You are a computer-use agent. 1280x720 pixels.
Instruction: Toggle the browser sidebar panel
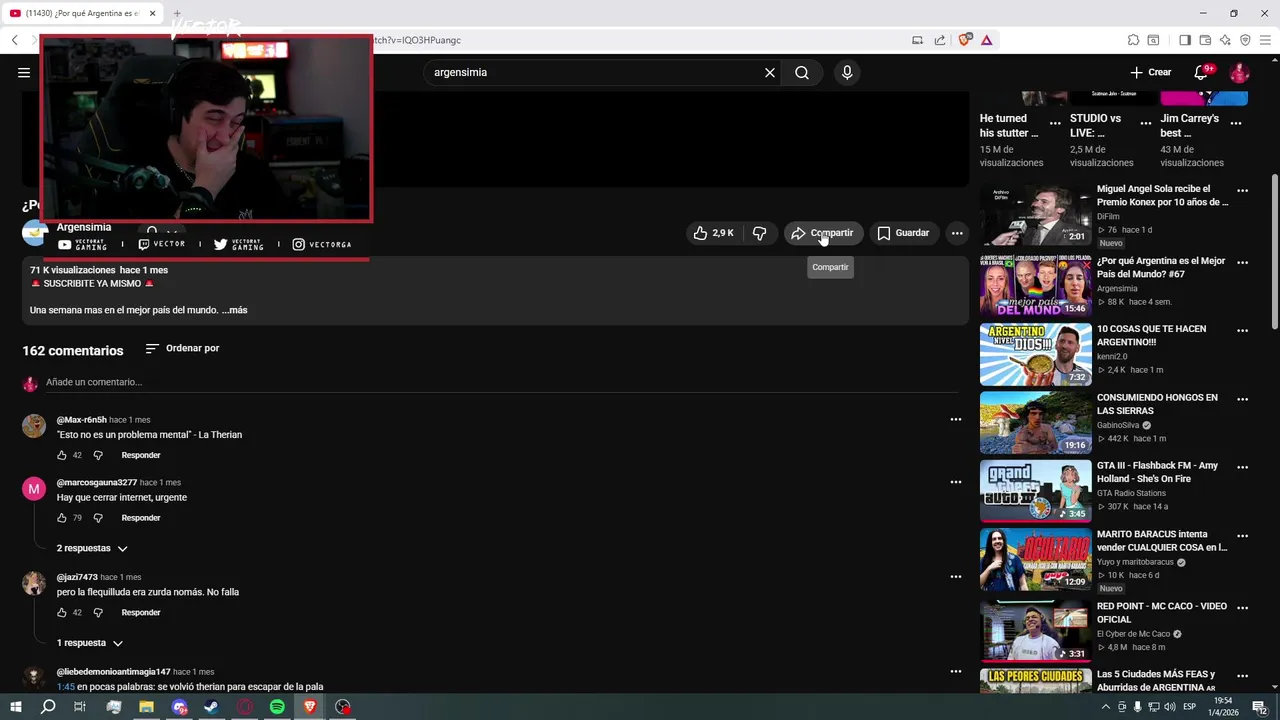pyautogui.click(x=1185, y=40)
